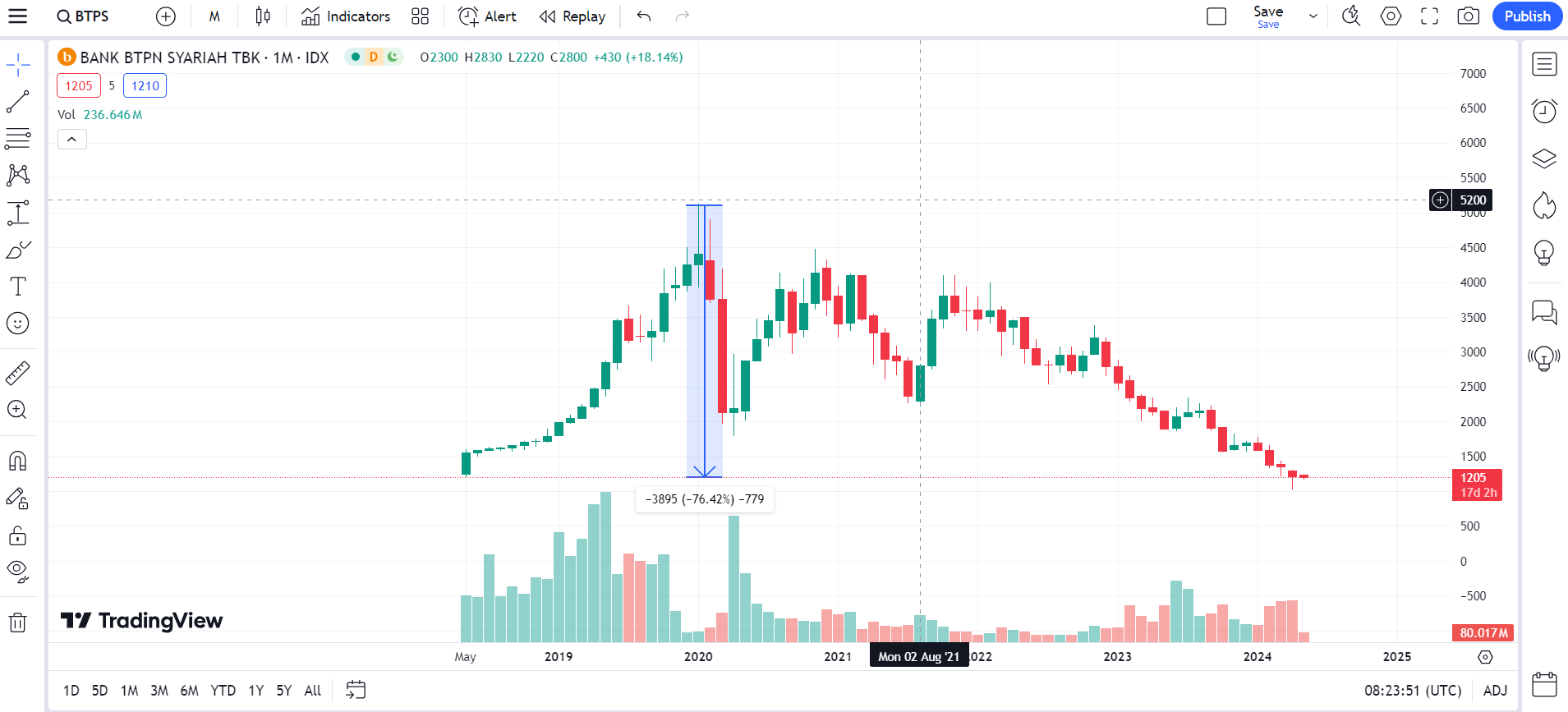1568x712 pixels.
Task: Enter fullscreen mode
Action: [1430, 16]
